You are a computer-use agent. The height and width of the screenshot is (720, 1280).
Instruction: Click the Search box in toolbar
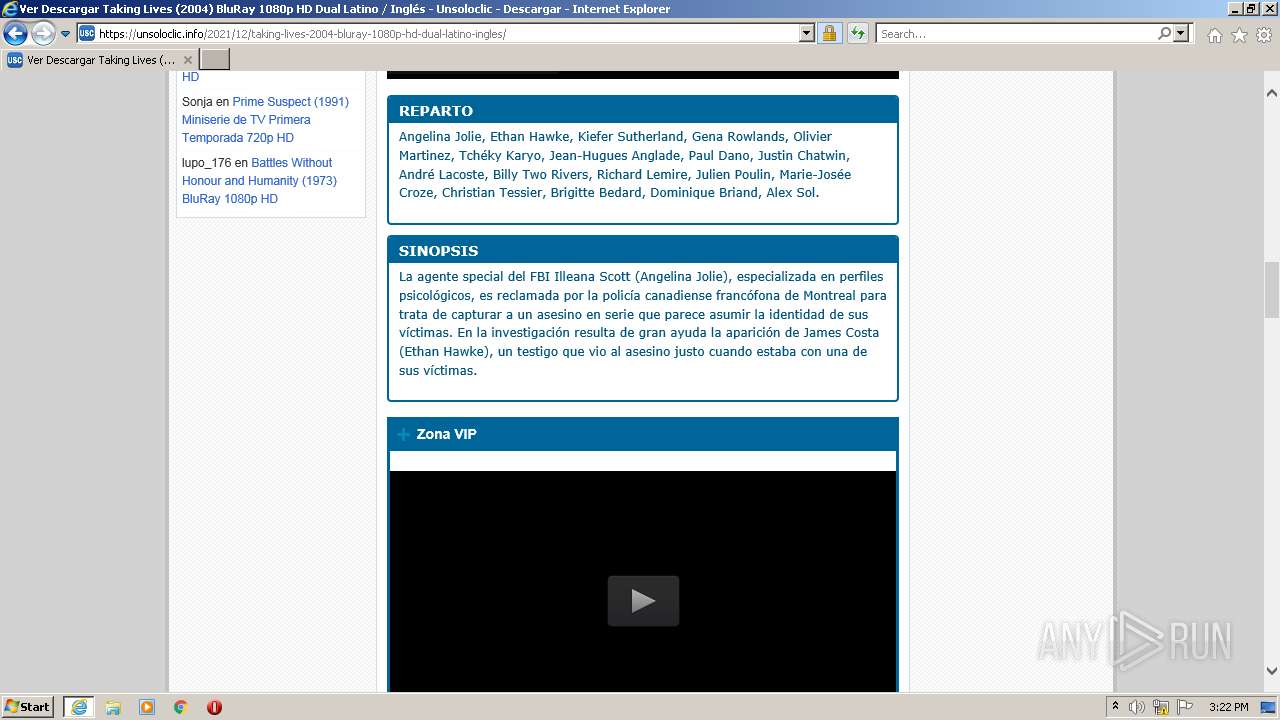coord(1016,34)
